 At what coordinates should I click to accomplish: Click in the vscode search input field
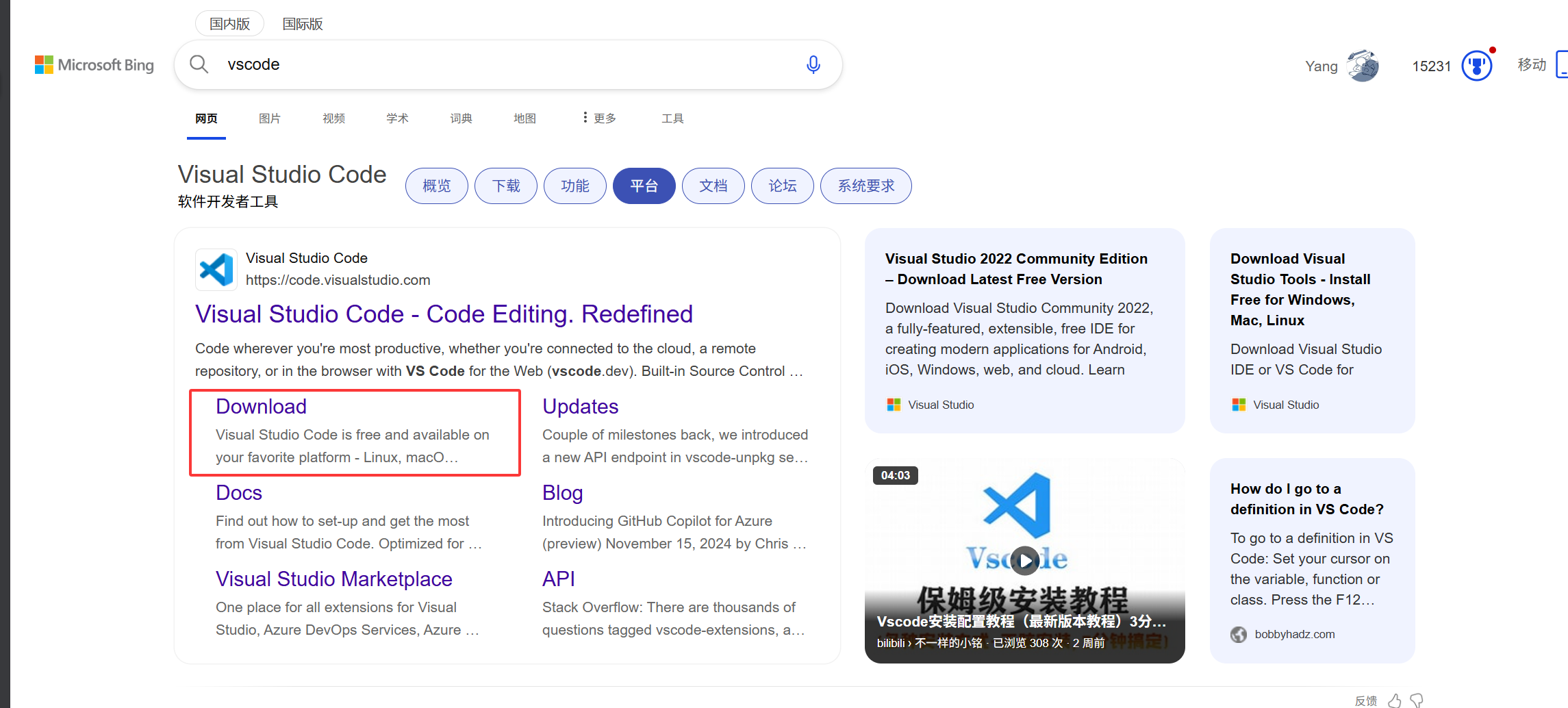point(507,64)
